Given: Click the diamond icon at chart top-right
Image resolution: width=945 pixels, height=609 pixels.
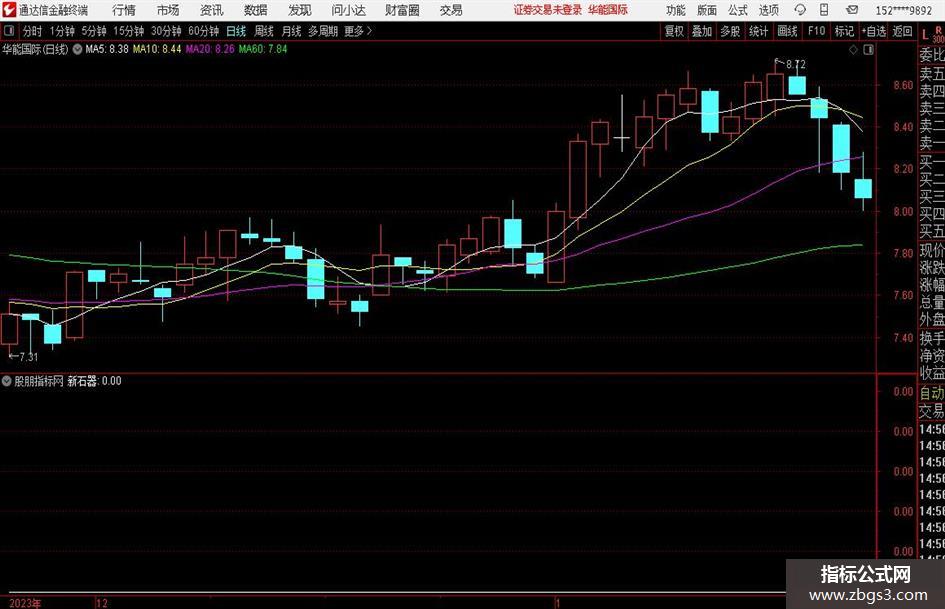Looking at the screenshot, I should [x=853, y=50].
